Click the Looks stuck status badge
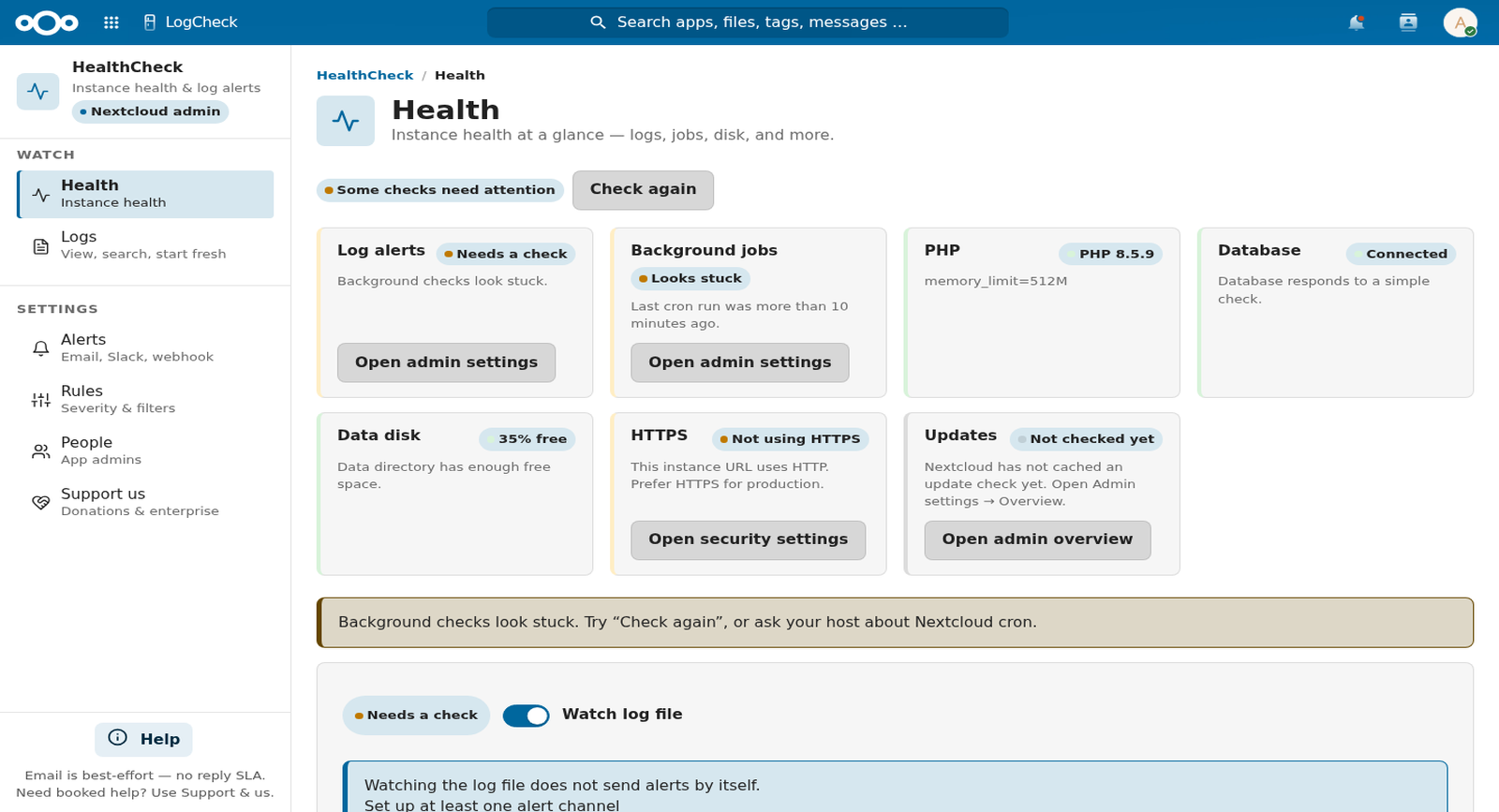This screenshot has width=1499, height=812. pyautogui.click(x=690, y=278)
